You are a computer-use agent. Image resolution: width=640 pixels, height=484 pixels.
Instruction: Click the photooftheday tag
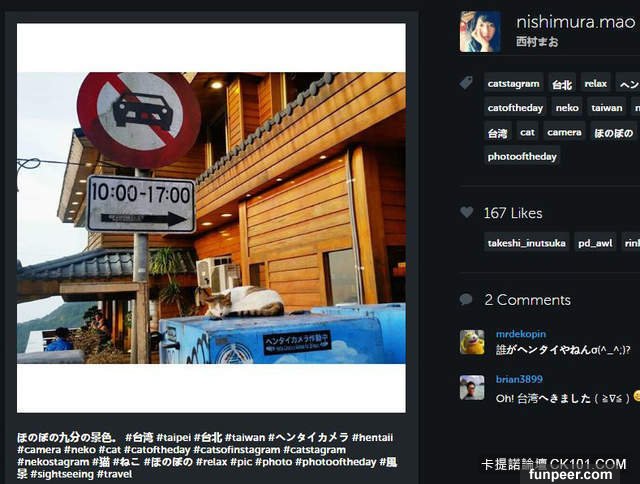tap(522, 157)
